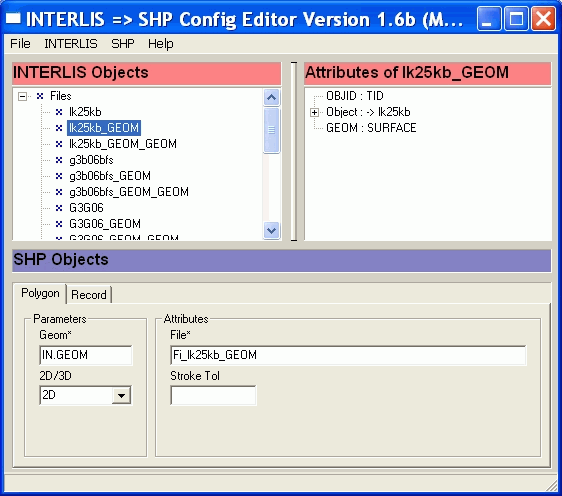Click the tree scrollbar down arrow
Screen dimensions: 562x496
coord(271,230)
